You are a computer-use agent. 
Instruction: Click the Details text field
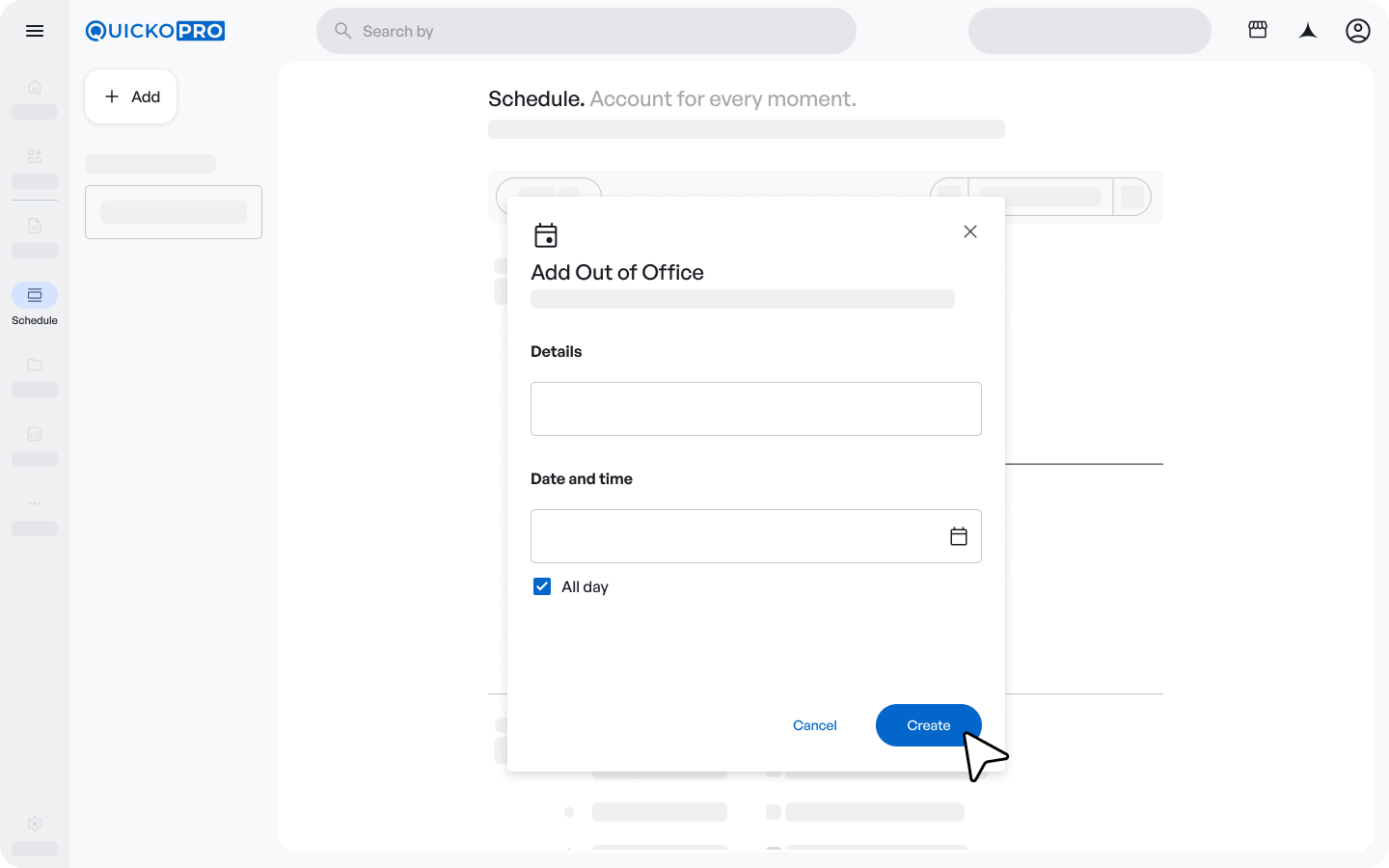755,409
